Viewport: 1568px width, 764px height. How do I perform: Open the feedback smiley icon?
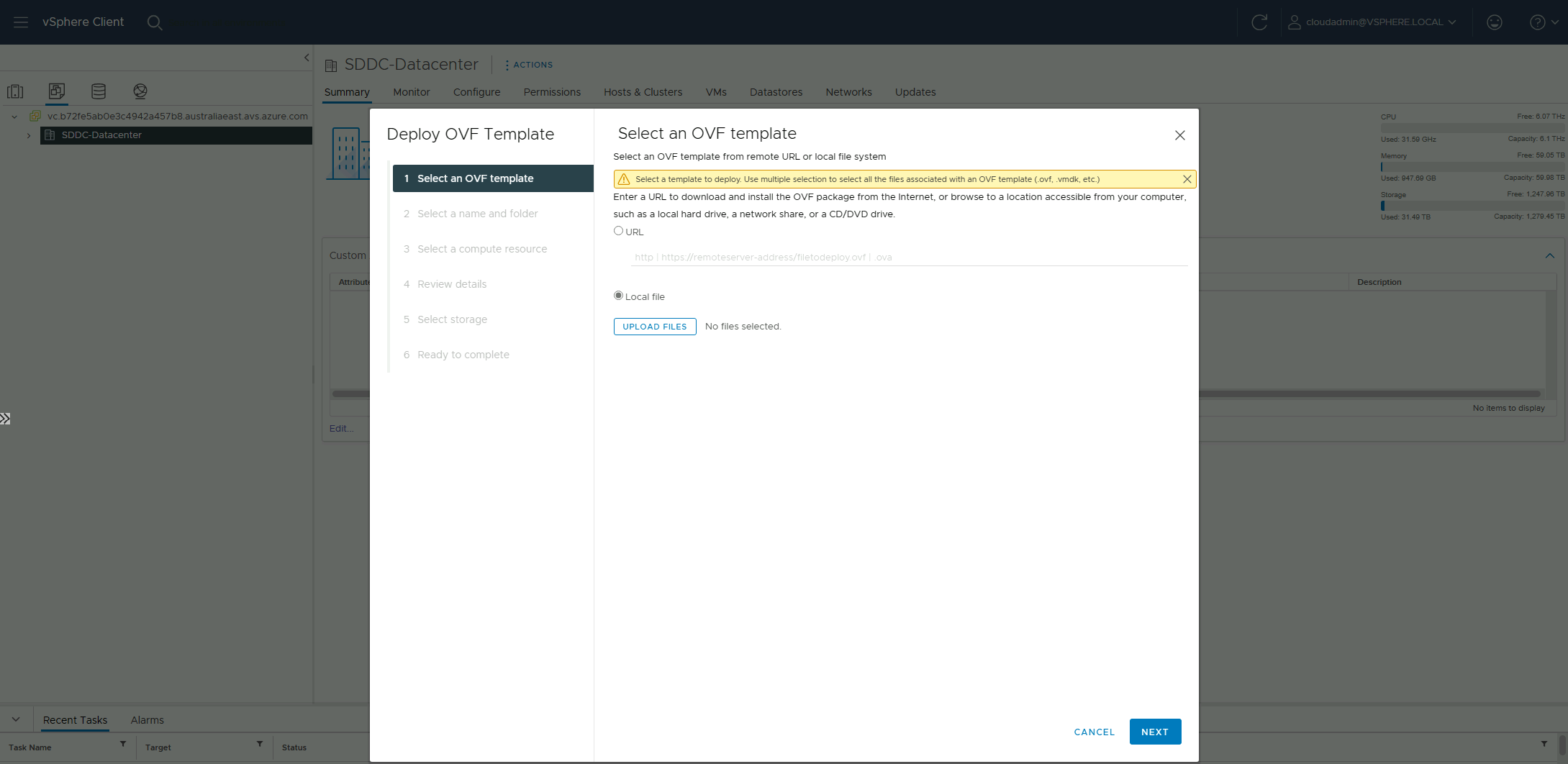click(1495, 22)
